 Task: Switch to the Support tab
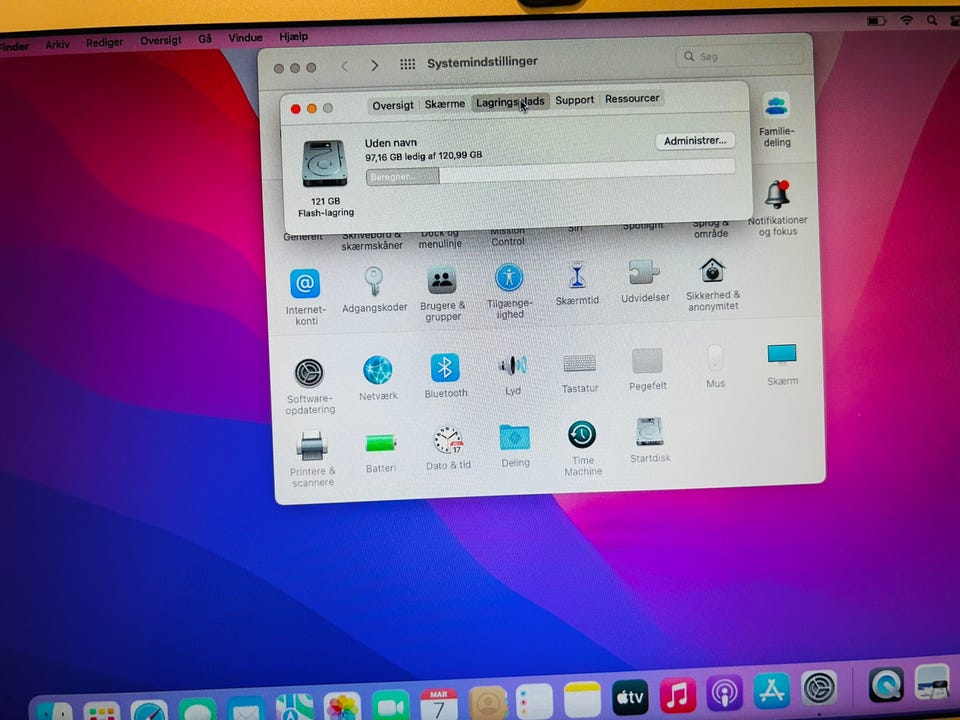click(574, 100)
